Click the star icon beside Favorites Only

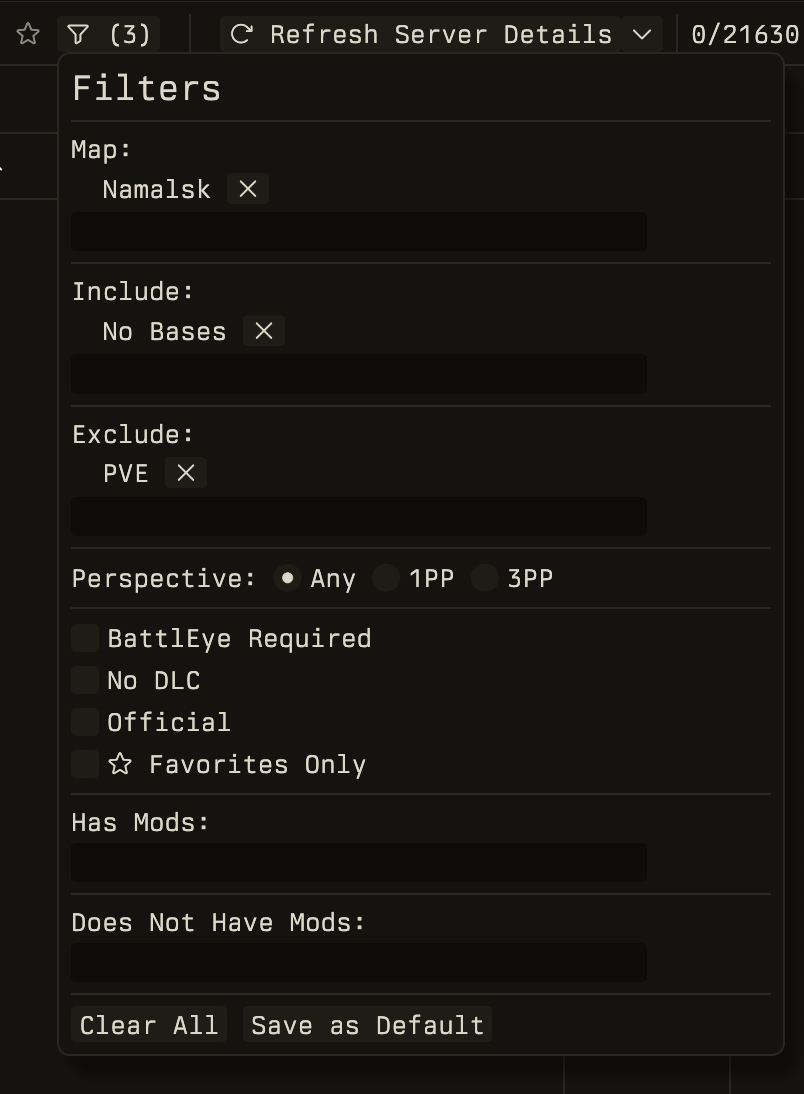click(x=120, y=764)
